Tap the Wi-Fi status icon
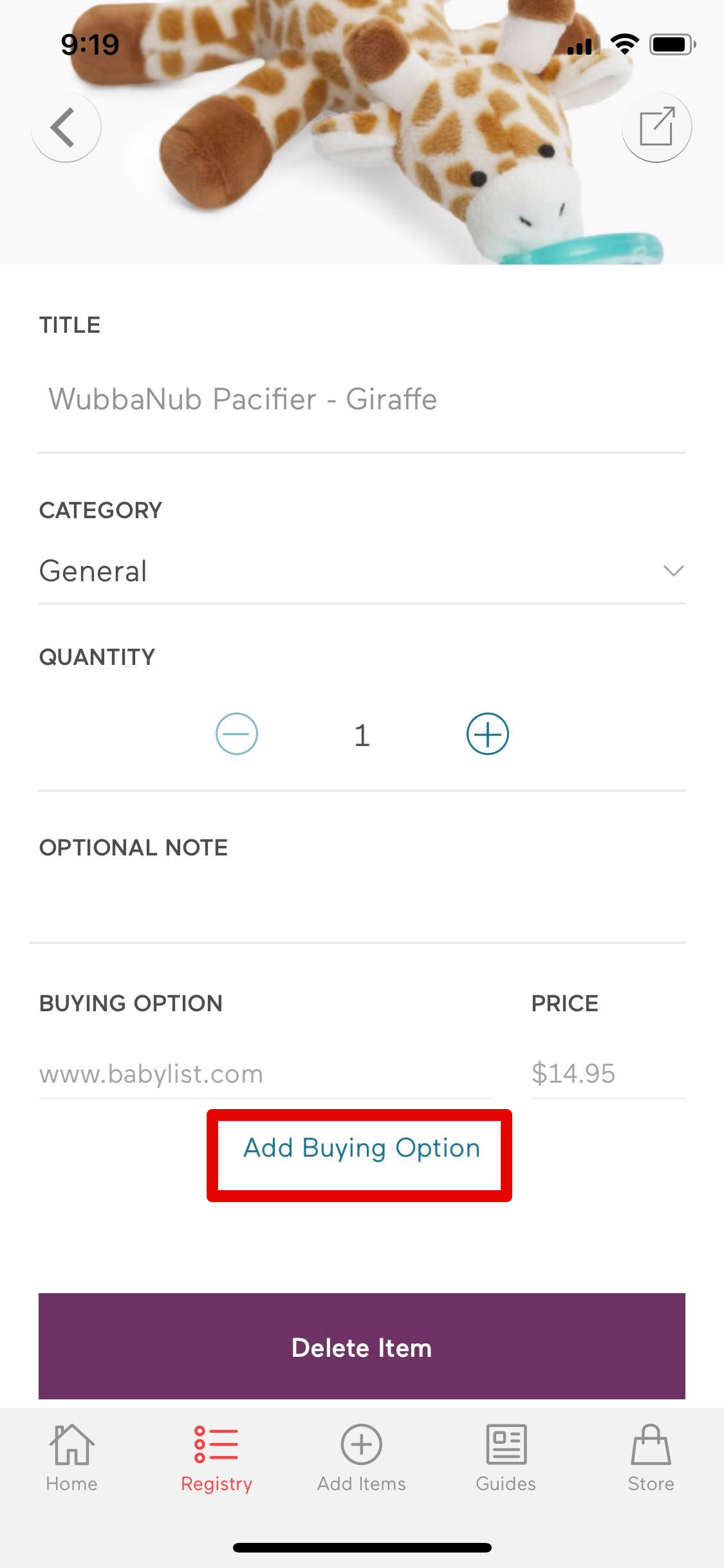 624,44
